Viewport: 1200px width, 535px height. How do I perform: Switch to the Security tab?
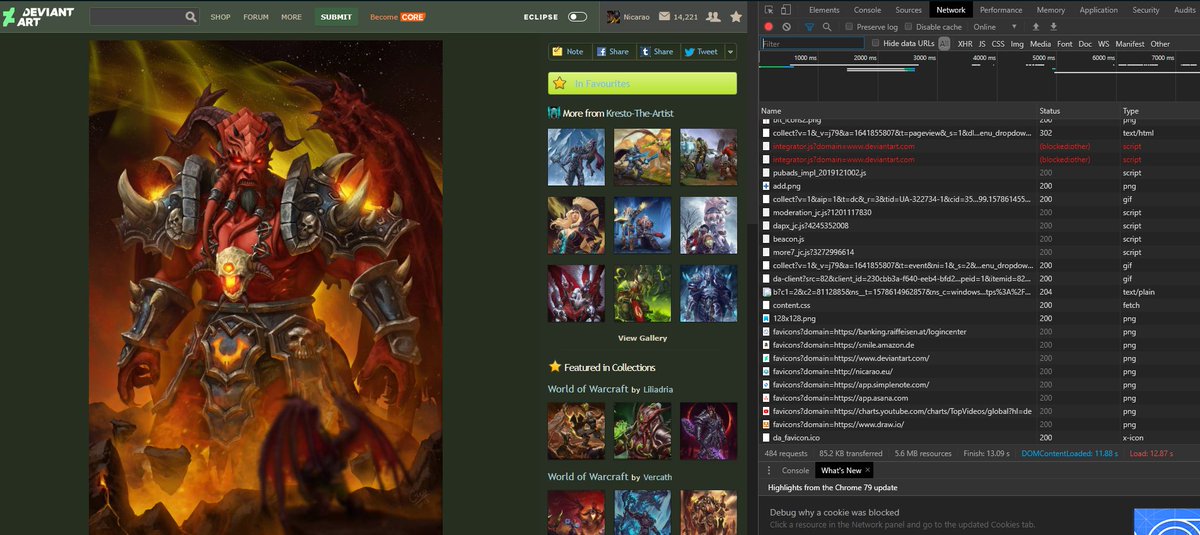coord(1146,10)
